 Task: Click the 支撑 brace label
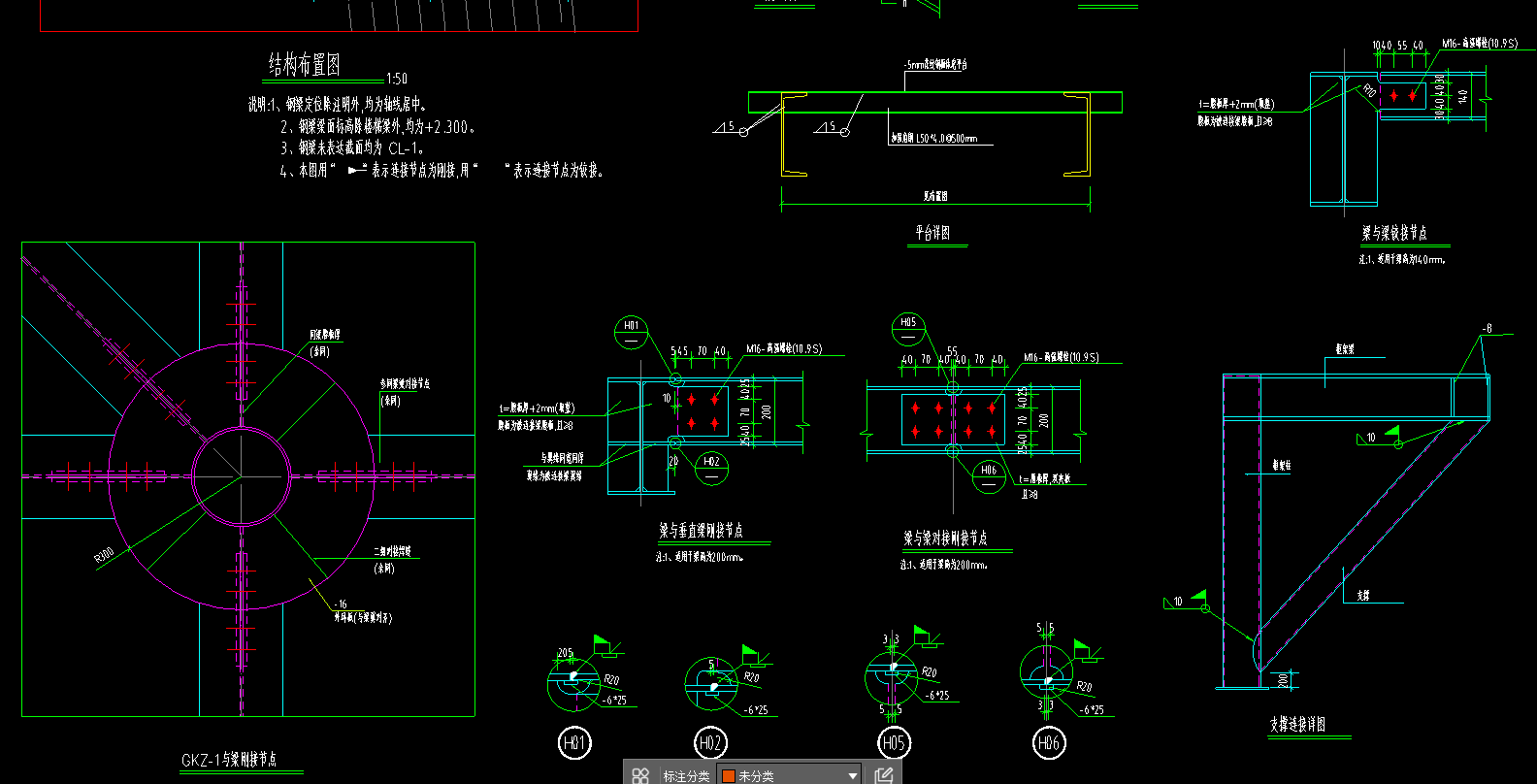pos(1363,596)
